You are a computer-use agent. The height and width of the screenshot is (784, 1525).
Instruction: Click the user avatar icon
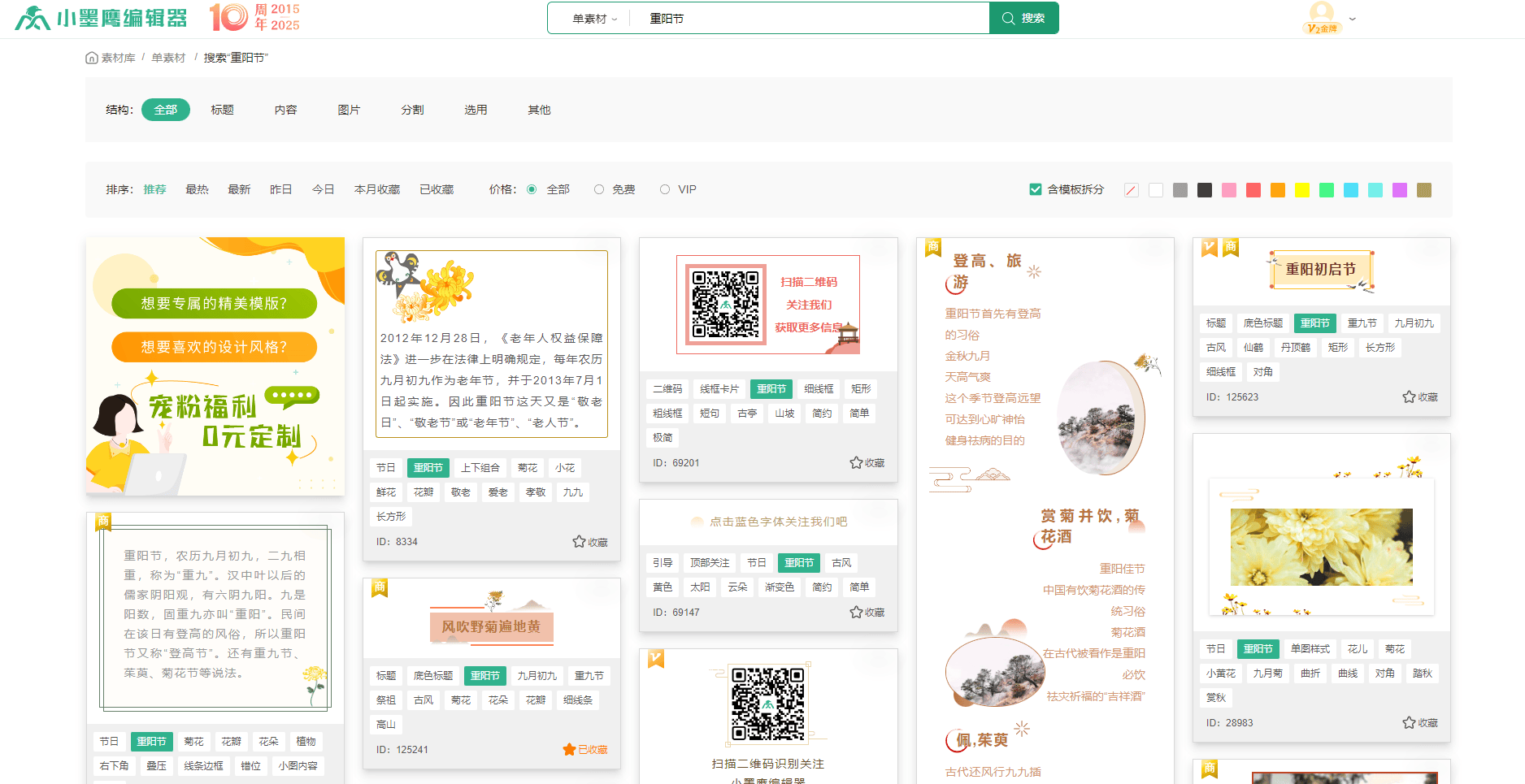[x=1322, y=15]
